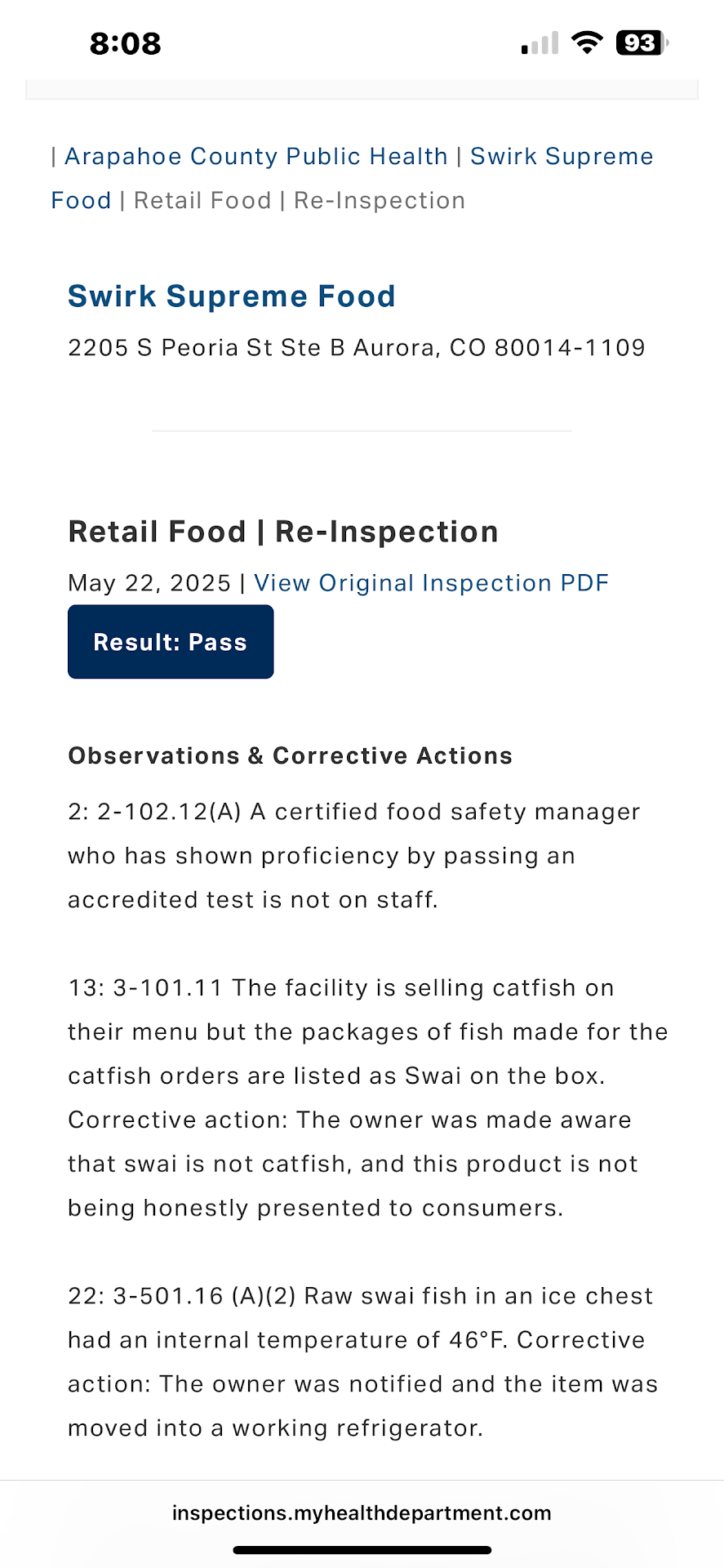The width and height of the screenshot is (724, 1568).
Task: Click Observations & Corrective Actions heading
Action: point(290,755)
